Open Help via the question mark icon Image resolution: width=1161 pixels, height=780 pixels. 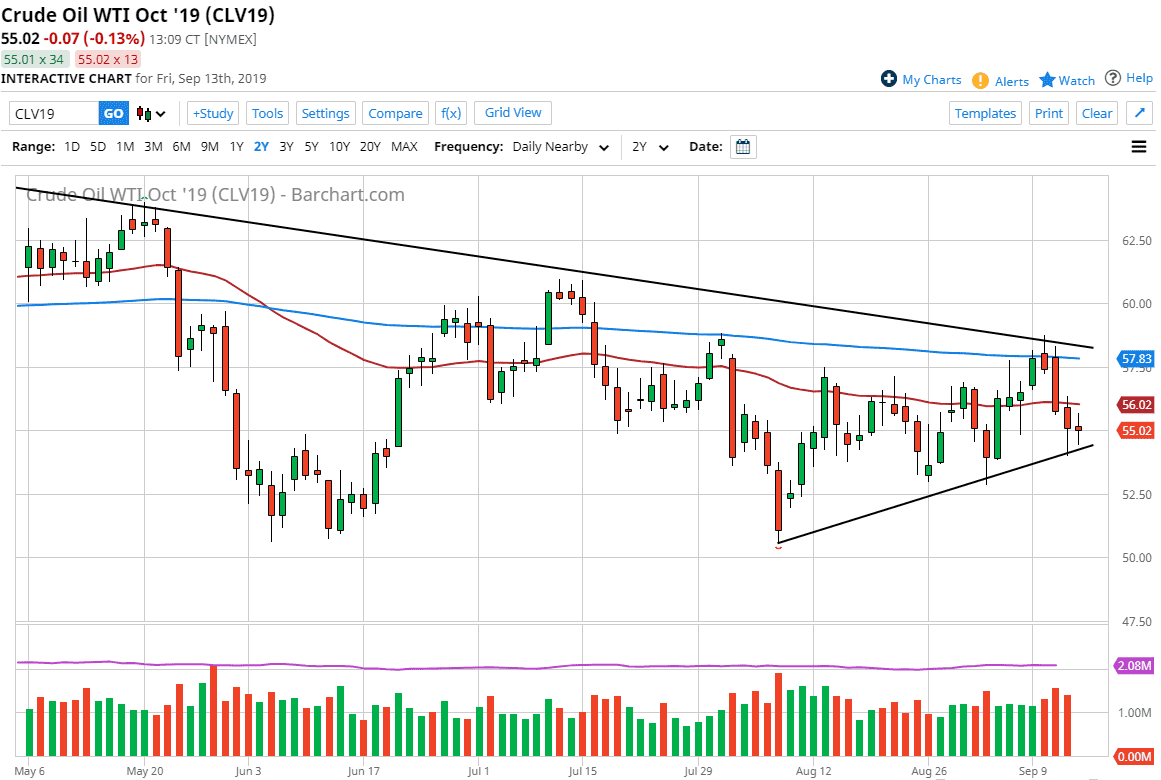coord(1113,78)
